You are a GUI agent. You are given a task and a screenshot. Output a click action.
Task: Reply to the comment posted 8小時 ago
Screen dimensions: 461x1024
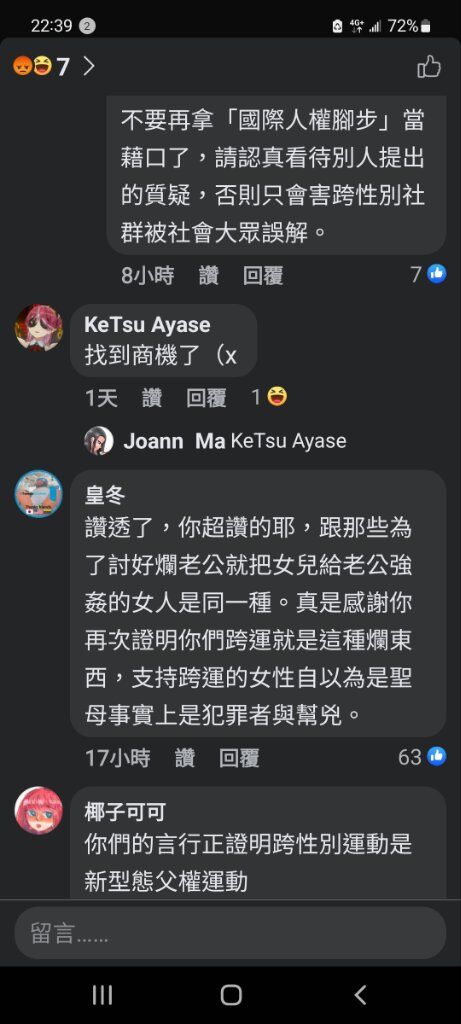pos(262,276)
